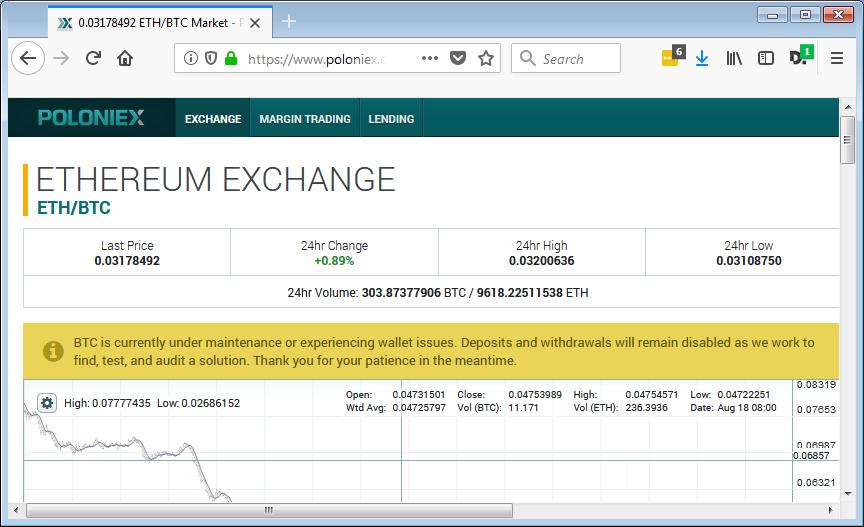This screenshot has width=864, height=527.
Task: Open a new browser tab
Action: tap(289, 21)
